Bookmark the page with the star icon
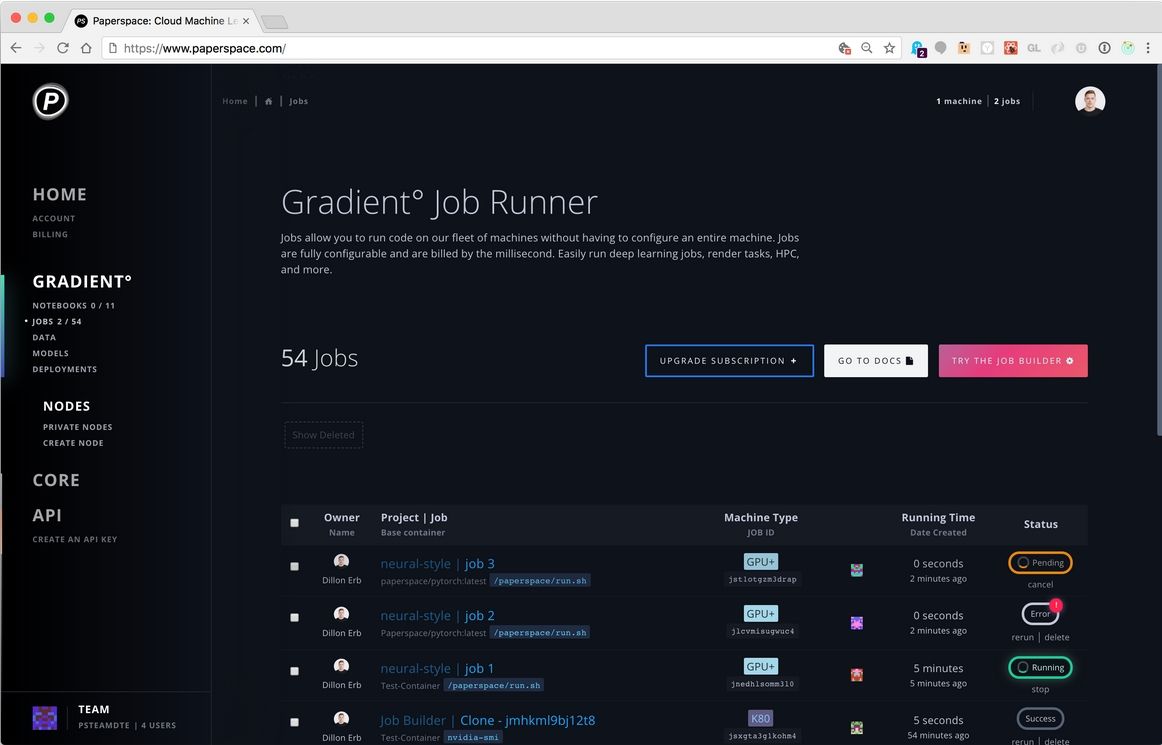 (889, 48)
